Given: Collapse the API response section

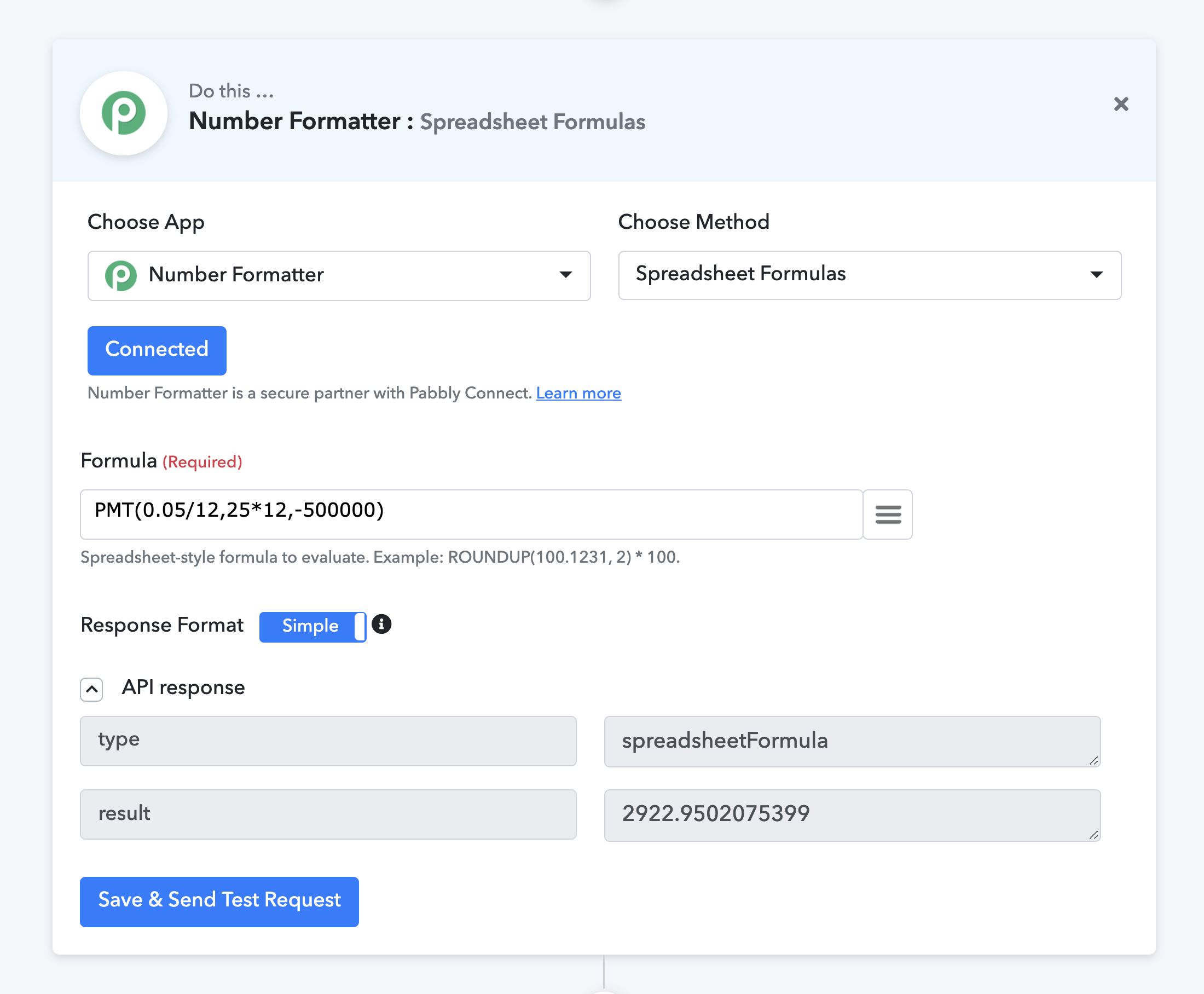Looking at the screenshot, I should (x=91, y=689).
